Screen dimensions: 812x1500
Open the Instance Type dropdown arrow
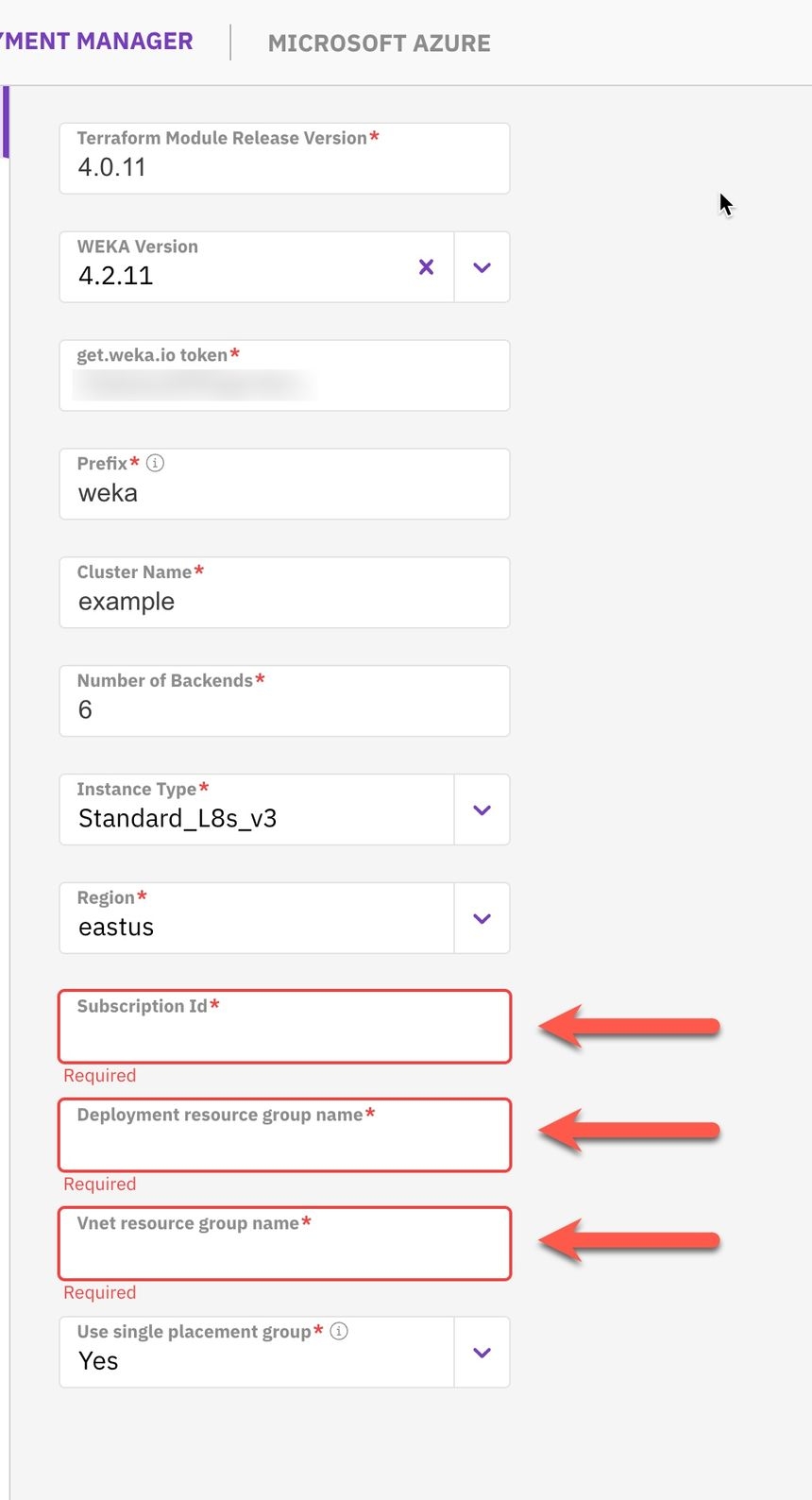tap(482, 810)
